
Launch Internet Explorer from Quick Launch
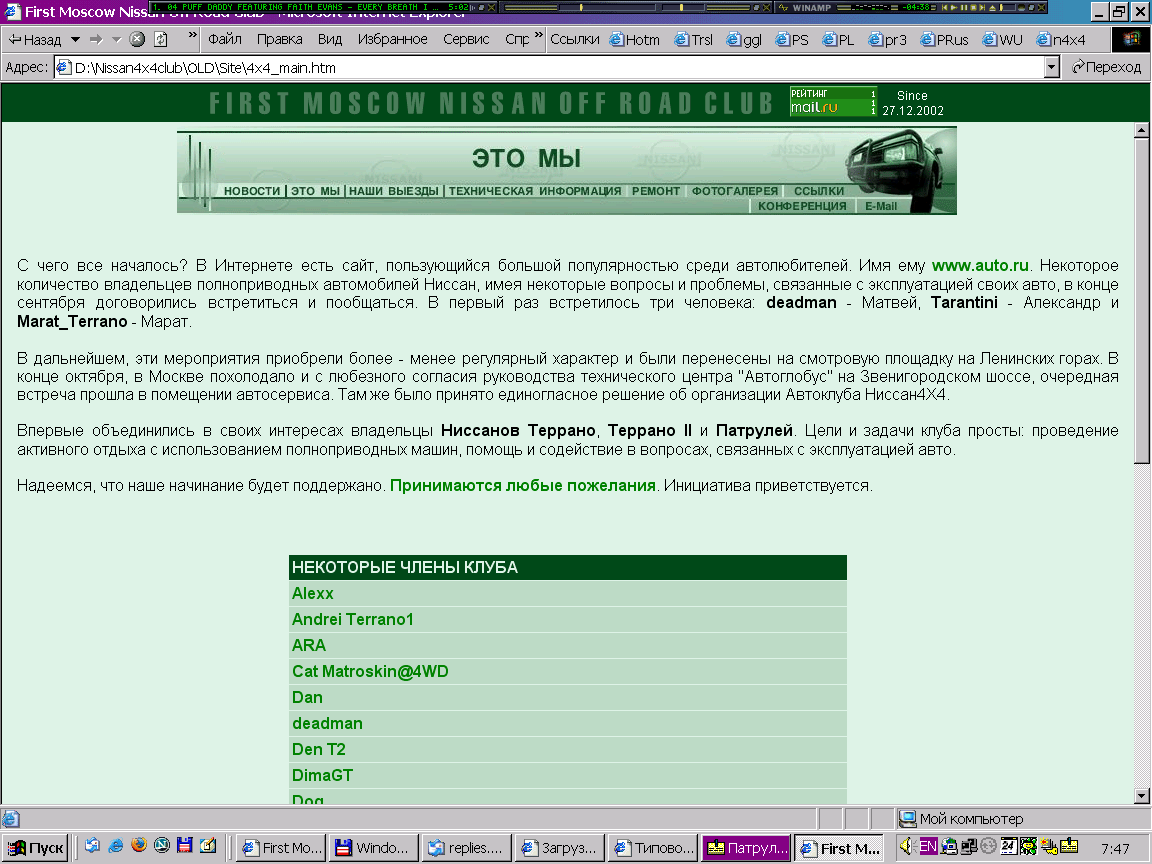coord(115,846)
